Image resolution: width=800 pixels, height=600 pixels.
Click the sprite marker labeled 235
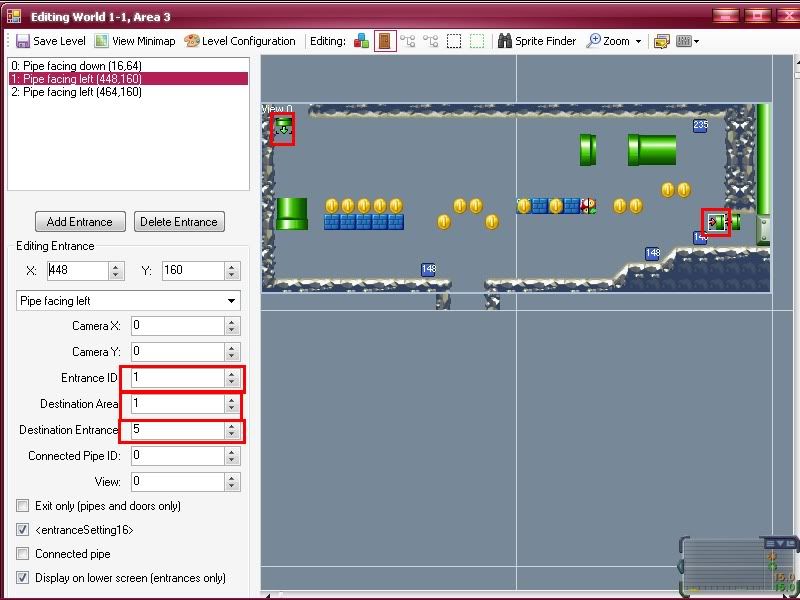[701, 125]
